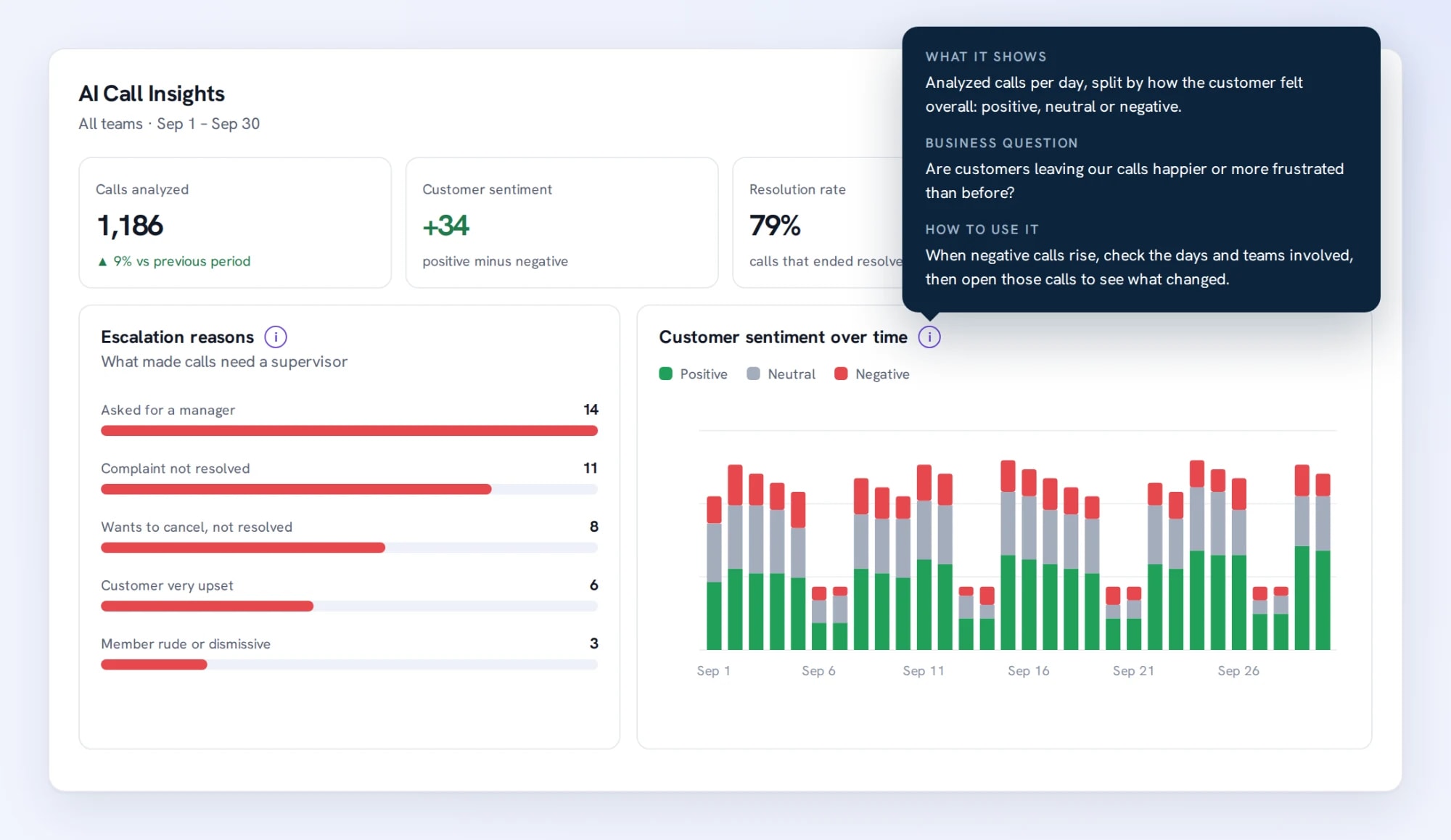This screenshot has width=1451, height=840.
Task: Toggle the Neutral legend swatch
Action: click(753, 374)
